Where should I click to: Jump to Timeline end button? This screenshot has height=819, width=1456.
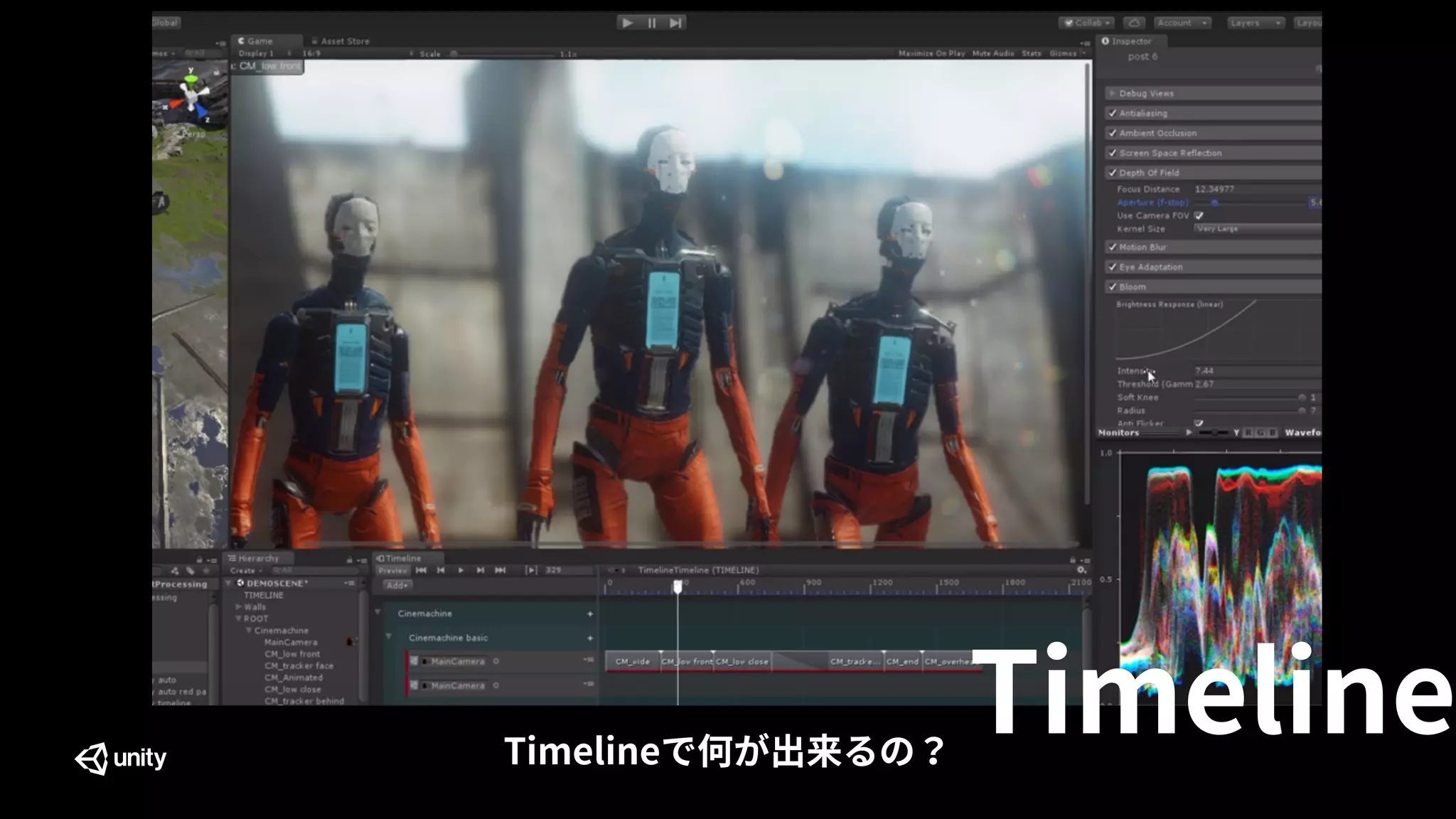click(500, 570)
